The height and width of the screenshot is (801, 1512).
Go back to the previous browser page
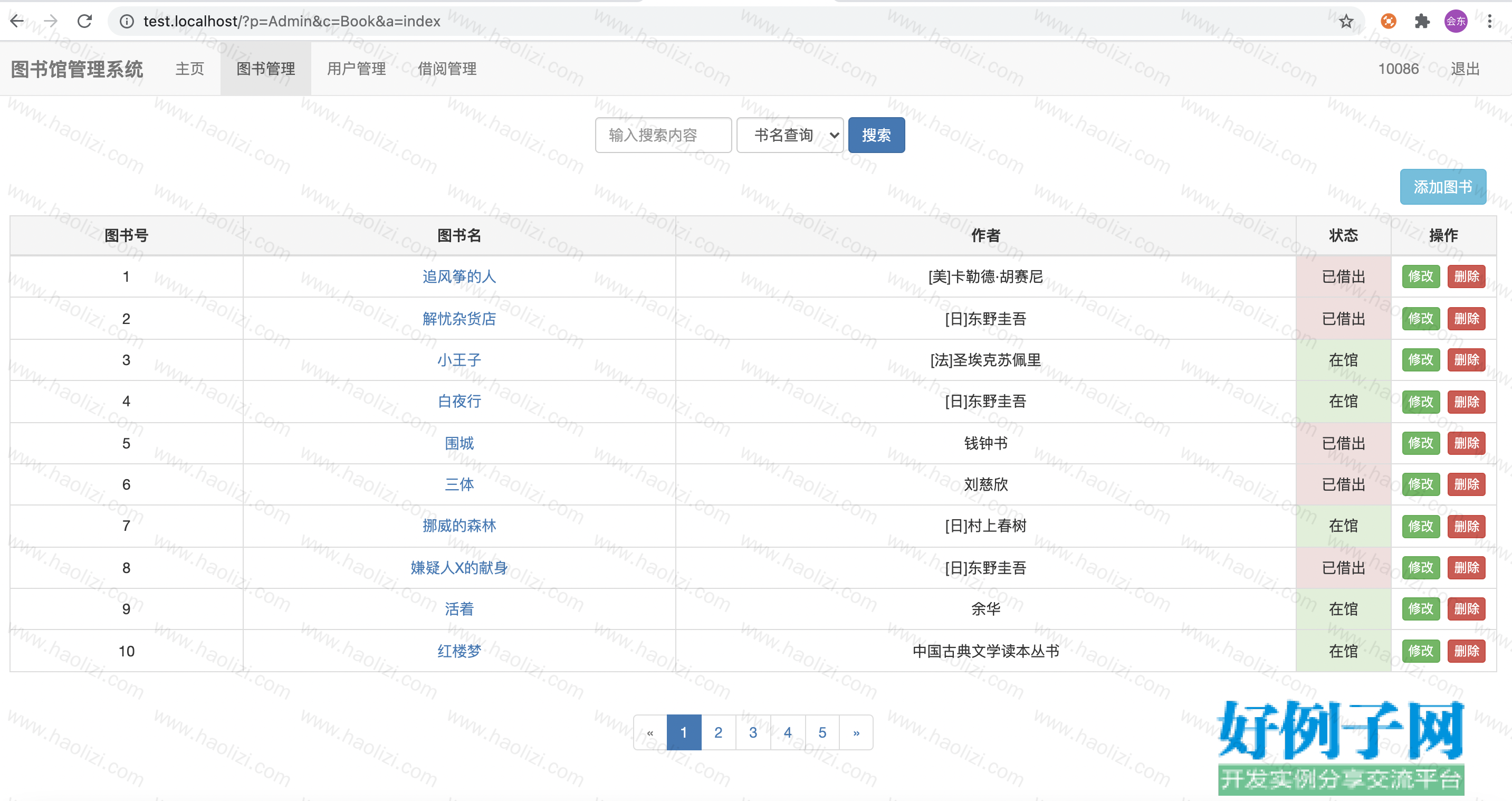coord(17,21)
